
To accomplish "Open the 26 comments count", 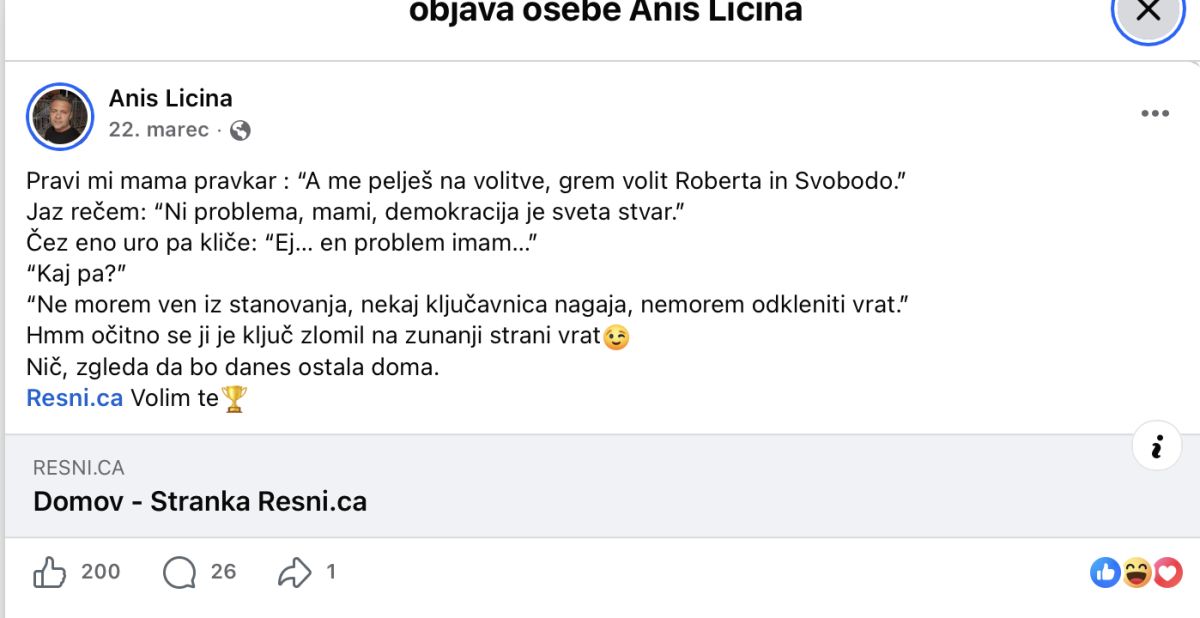I will pos(224,572).
